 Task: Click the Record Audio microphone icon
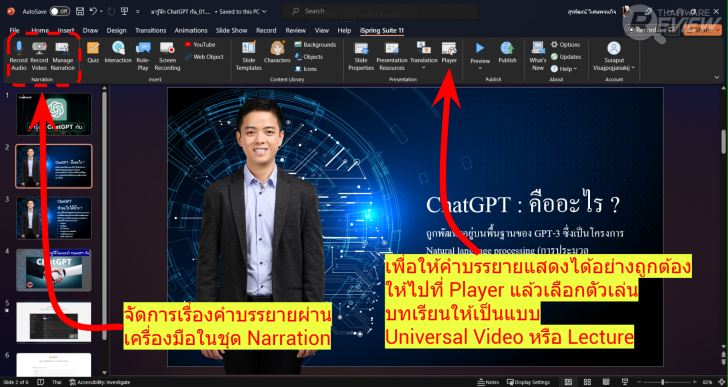19,47
